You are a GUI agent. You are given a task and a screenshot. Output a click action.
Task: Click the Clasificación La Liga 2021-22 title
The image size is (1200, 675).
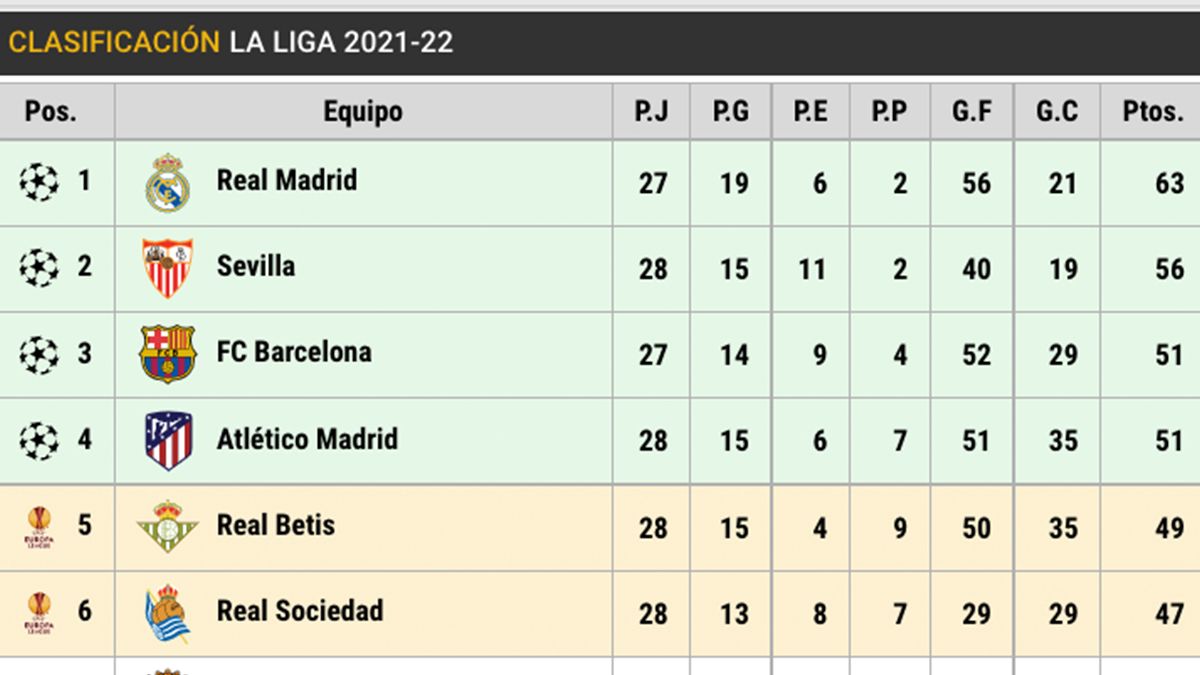[x=231, y=42]
